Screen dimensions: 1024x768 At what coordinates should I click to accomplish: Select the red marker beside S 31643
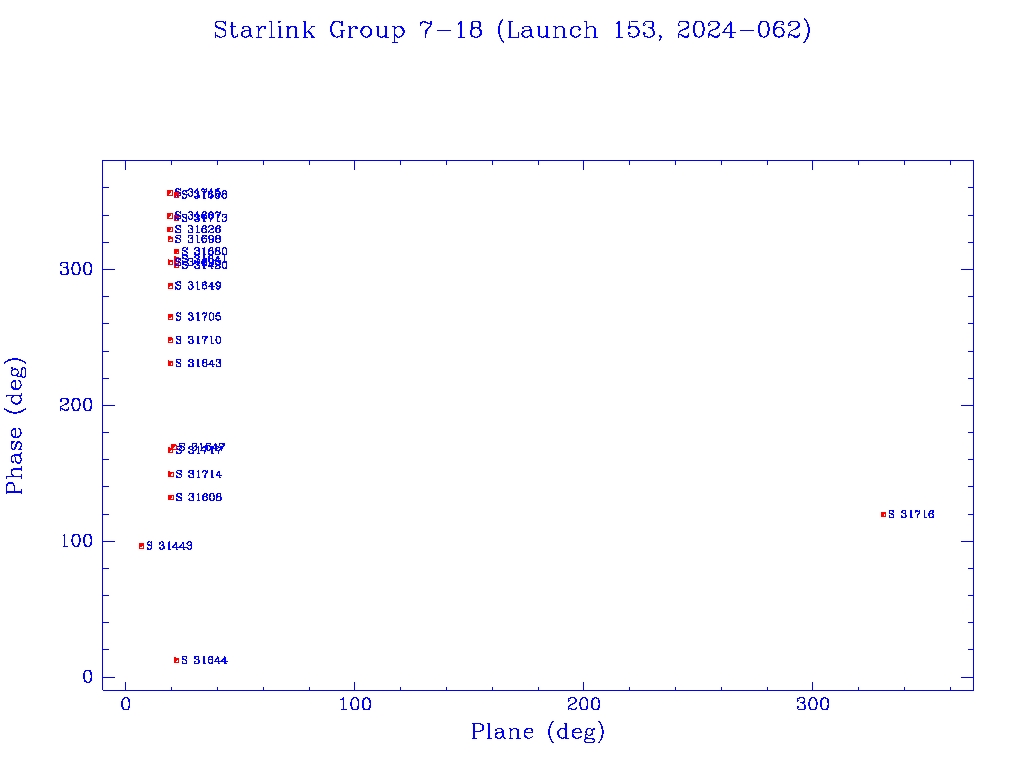coord(170,364)
